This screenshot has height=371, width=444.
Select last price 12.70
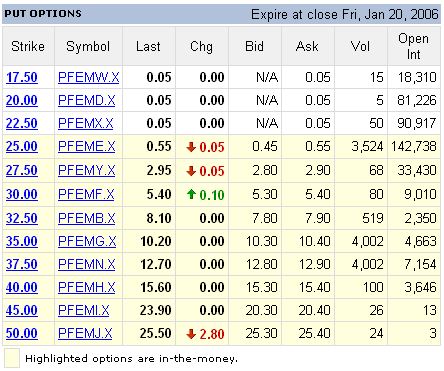click(x=156, y=264)
